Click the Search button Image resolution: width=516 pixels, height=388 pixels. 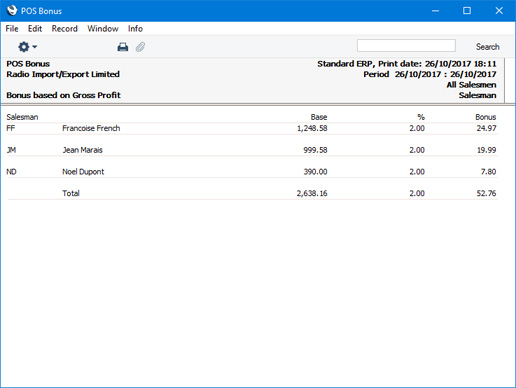(487, 47)
